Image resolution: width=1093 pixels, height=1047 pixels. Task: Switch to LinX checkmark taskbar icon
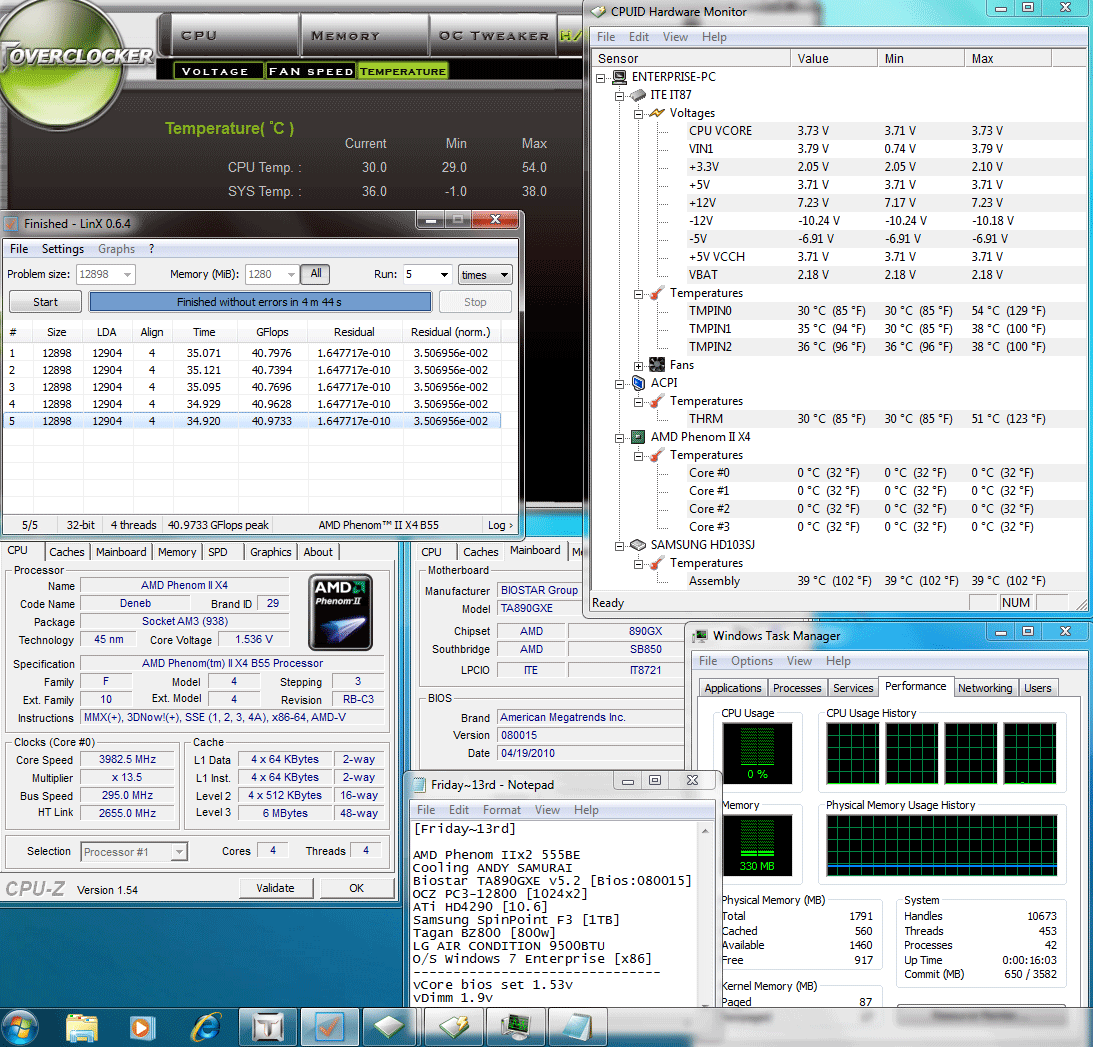click(329, 1027)
